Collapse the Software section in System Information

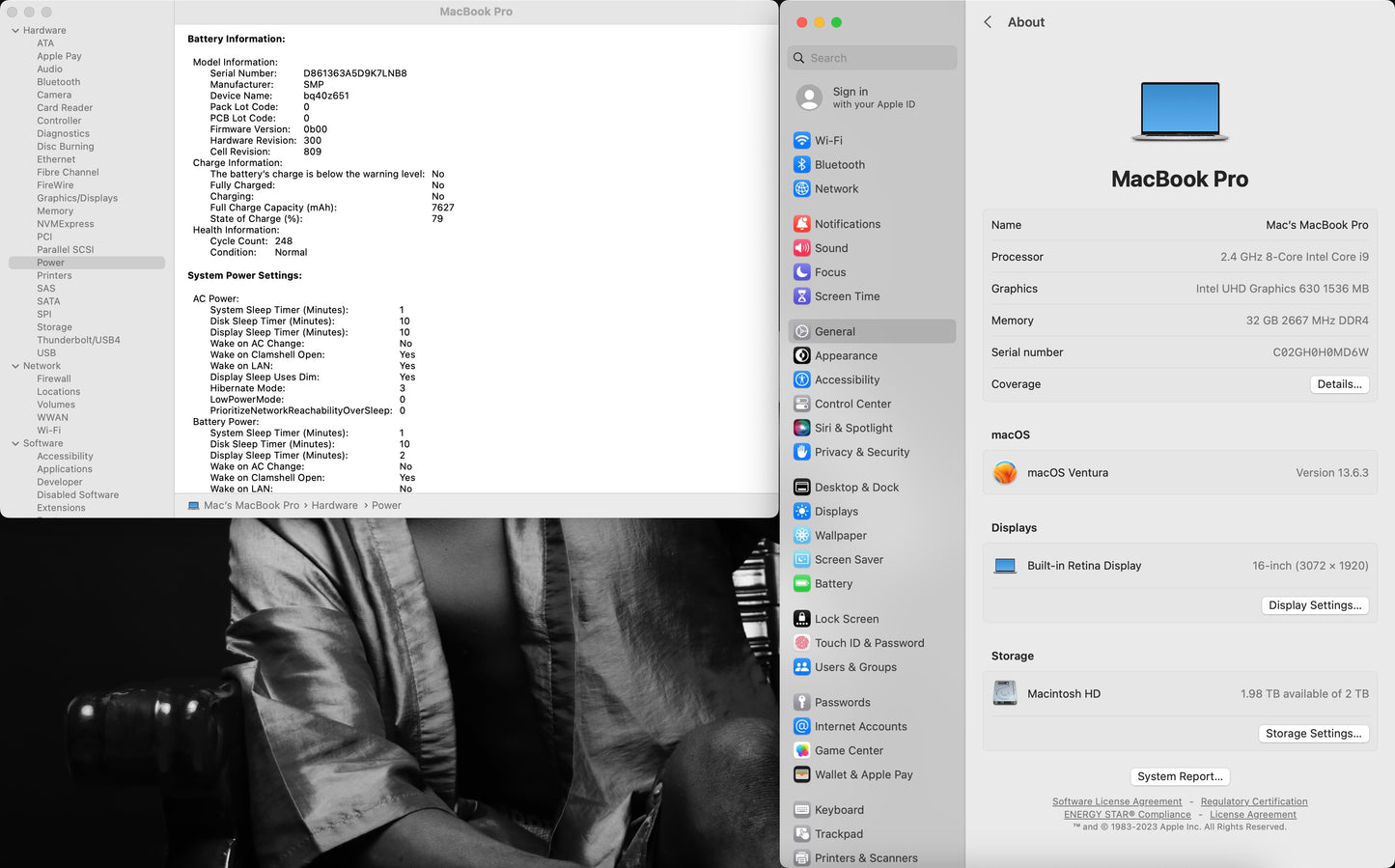point(15,443)
